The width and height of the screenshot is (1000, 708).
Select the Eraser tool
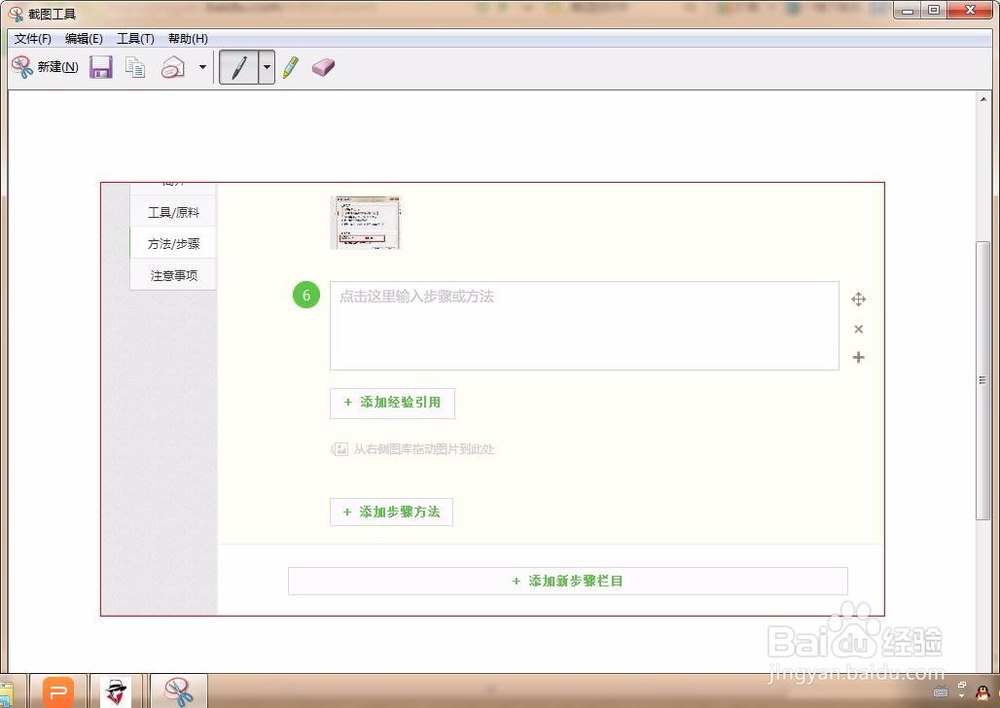coord(322,66)
